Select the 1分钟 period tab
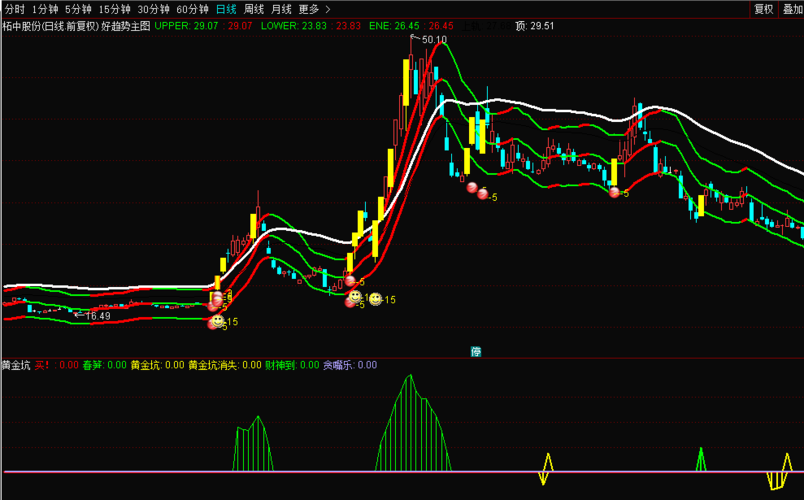The image size is (804, 500). point(45,9)
